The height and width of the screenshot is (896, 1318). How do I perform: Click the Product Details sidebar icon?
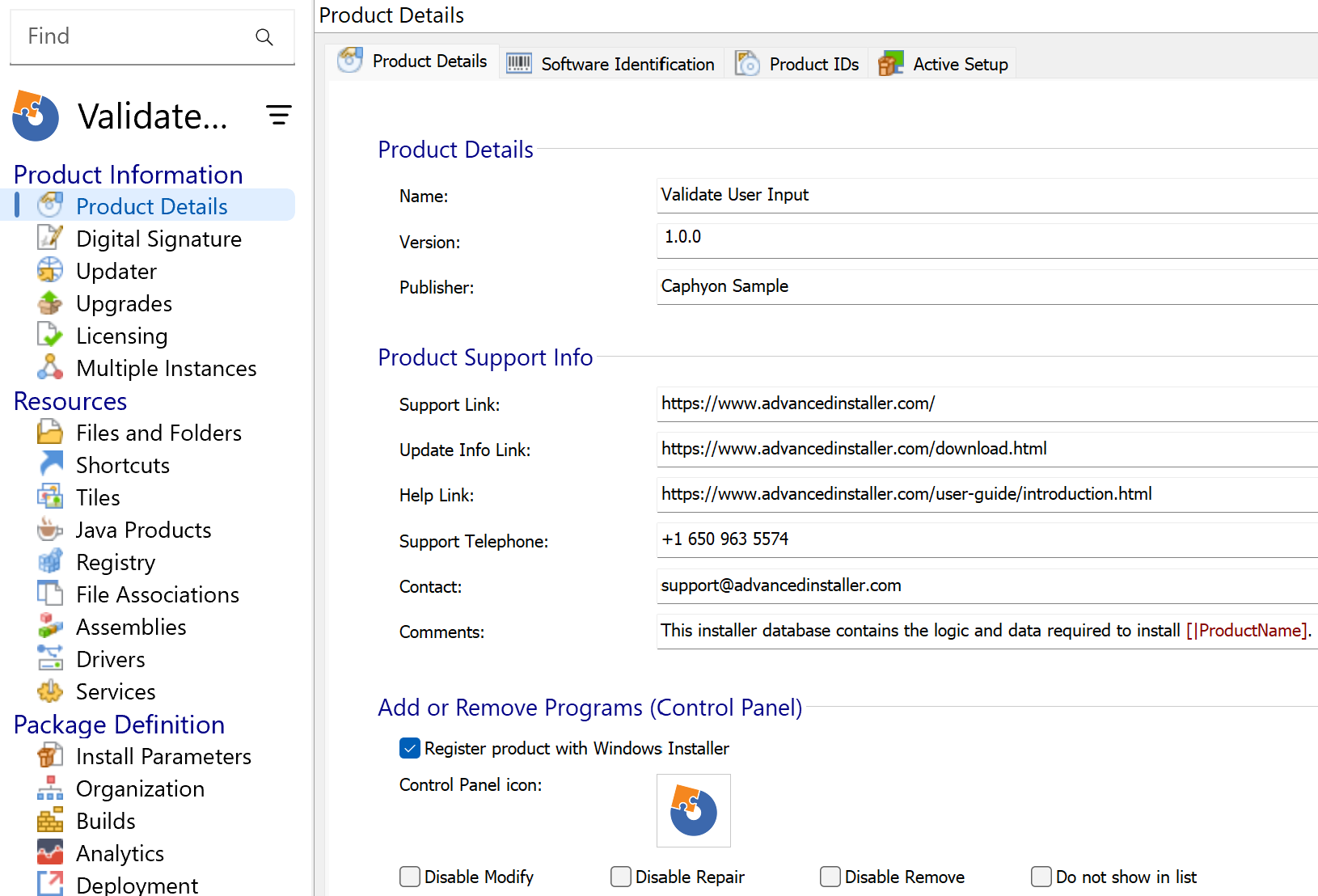pyautogui.click(x=50, y=205)
